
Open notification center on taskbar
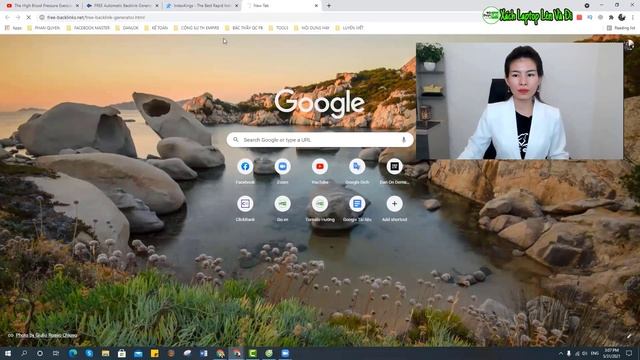point(629,353)
